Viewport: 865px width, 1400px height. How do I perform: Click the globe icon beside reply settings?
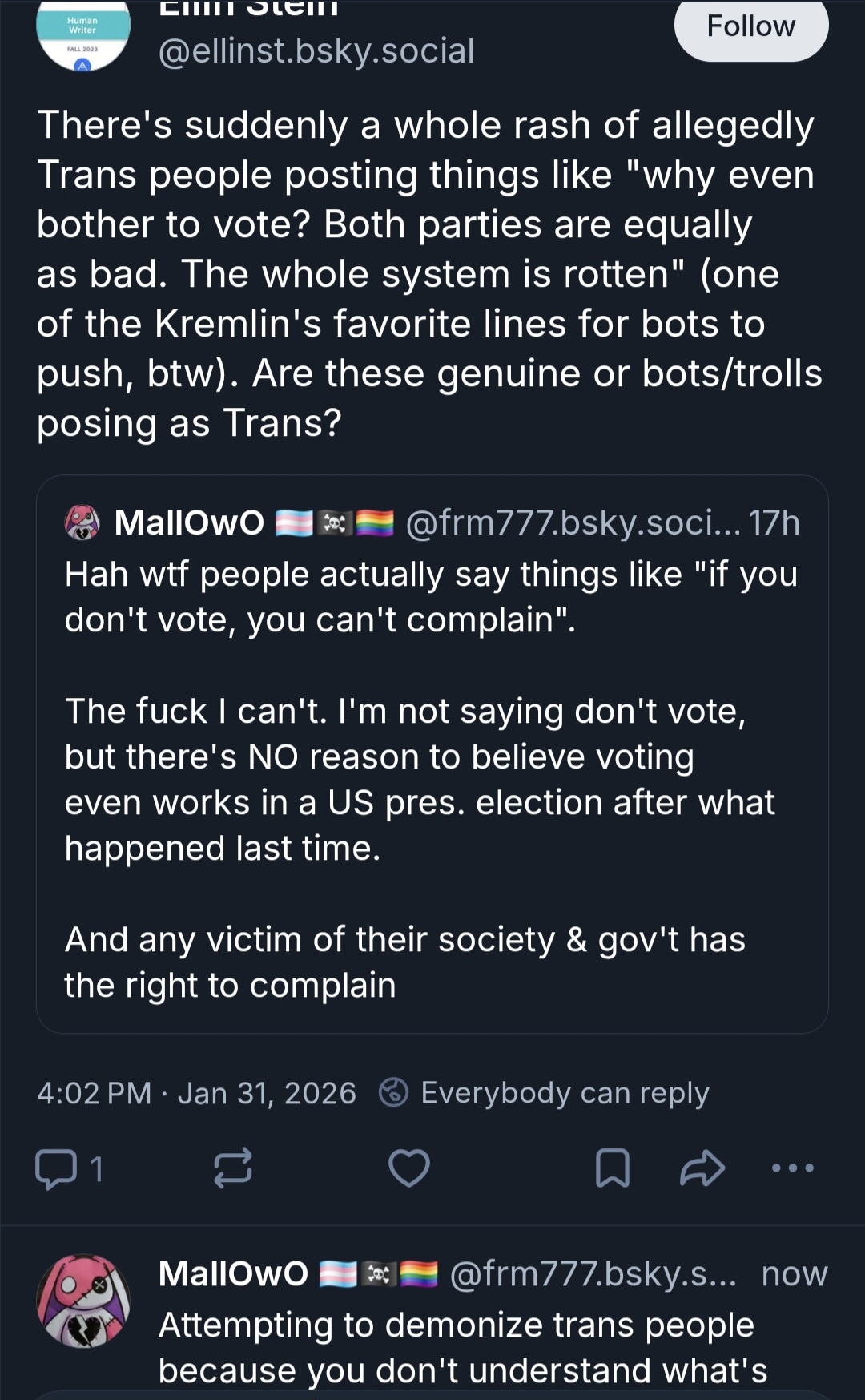(393, 1092)
